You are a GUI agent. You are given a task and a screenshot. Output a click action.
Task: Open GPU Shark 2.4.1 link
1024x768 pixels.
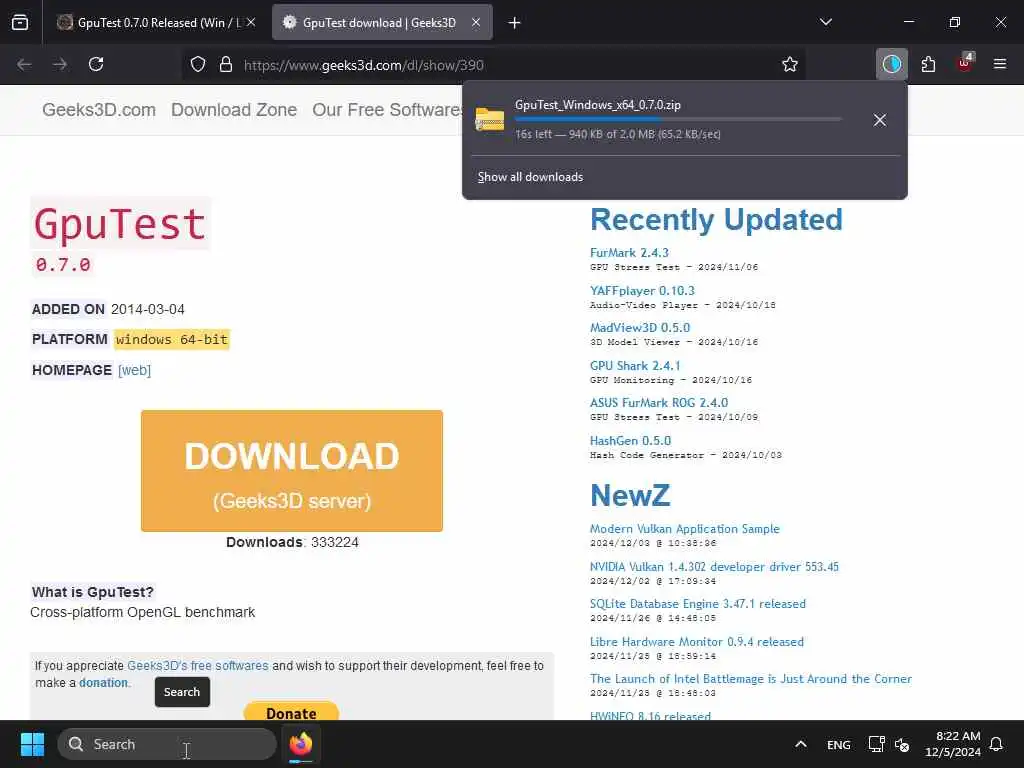click(x=635, y=366)
